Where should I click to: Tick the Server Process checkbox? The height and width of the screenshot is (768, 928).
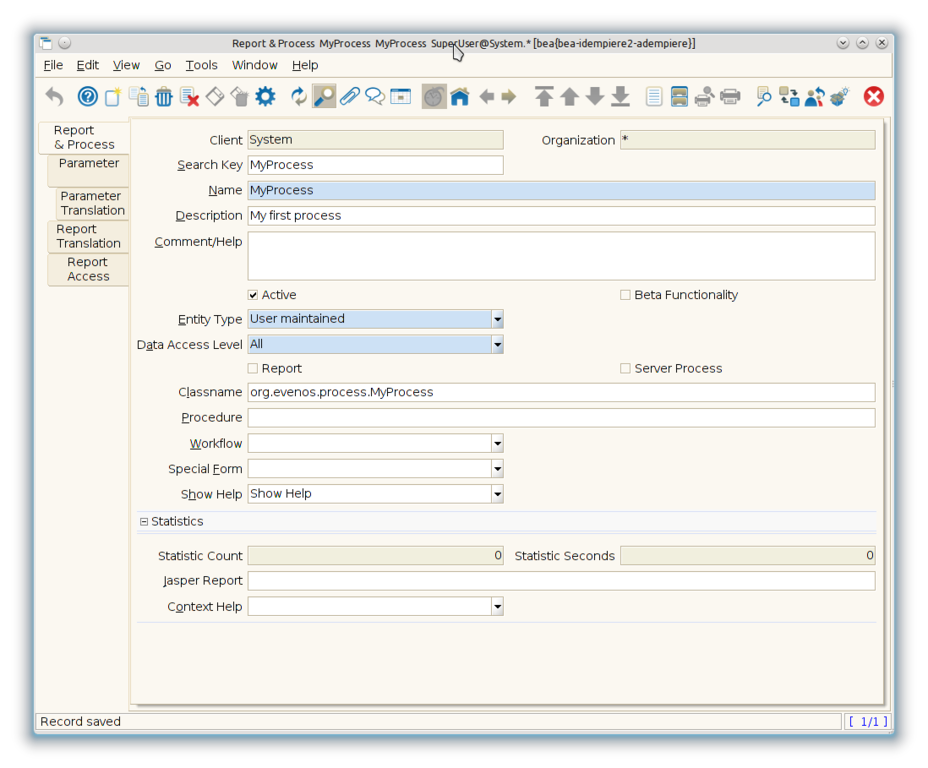(625, 368)
